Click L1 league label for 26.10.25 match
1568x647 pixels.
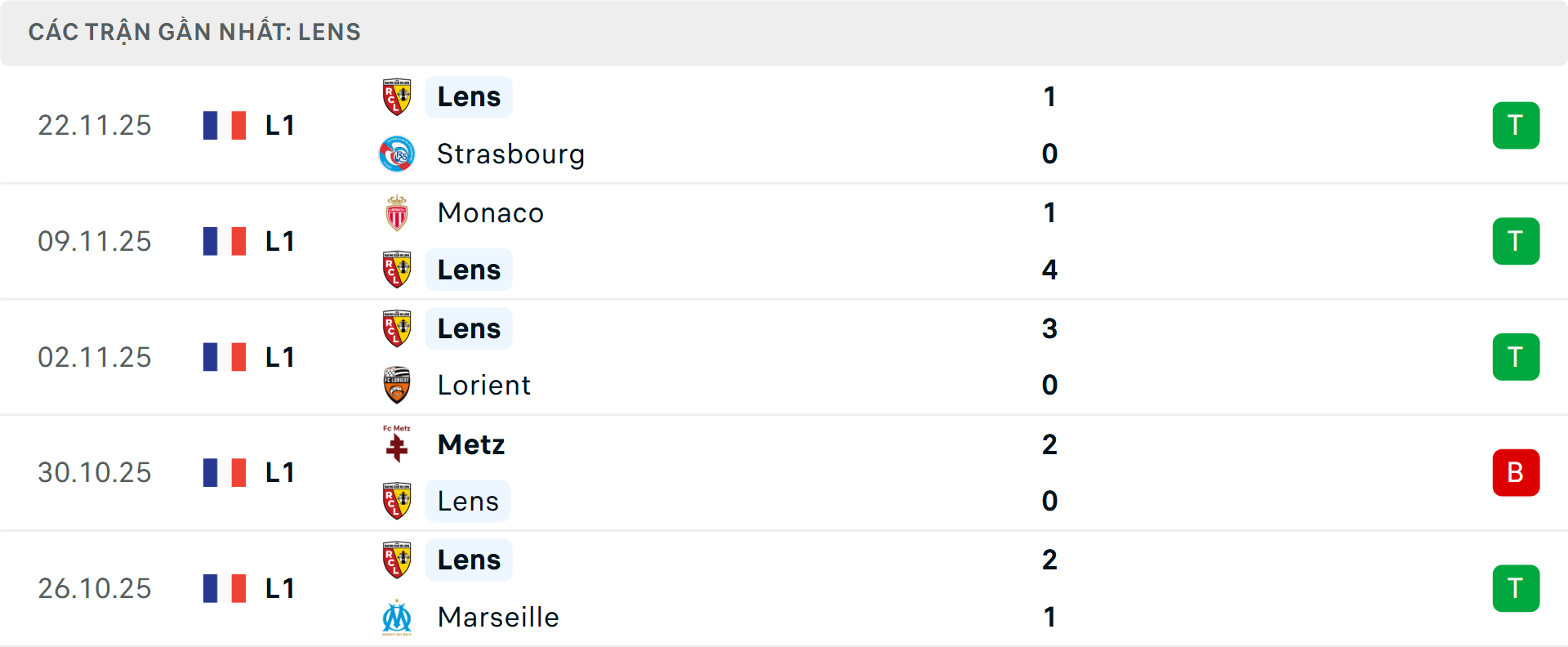[280, 588]
